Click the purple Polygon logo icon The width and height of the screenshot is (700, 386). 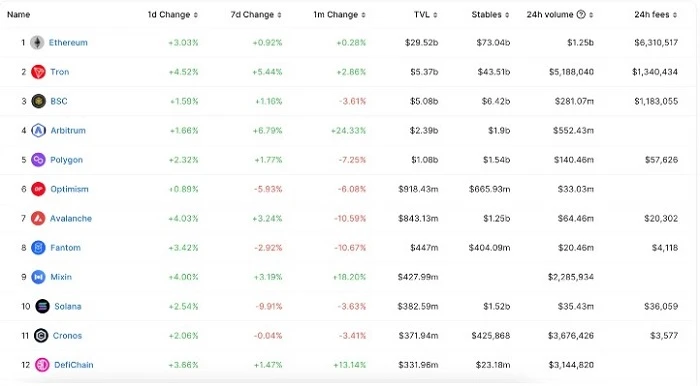point(38,160)
